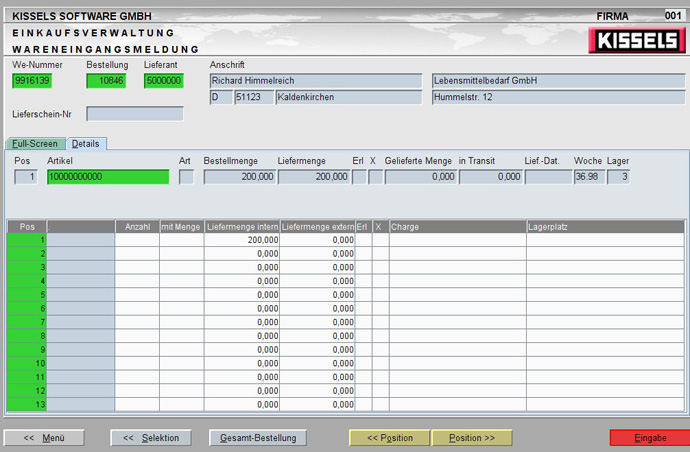Viewport: 690px width, 452px height.
Task: Click the country code field D
Action: pos(221,97)
